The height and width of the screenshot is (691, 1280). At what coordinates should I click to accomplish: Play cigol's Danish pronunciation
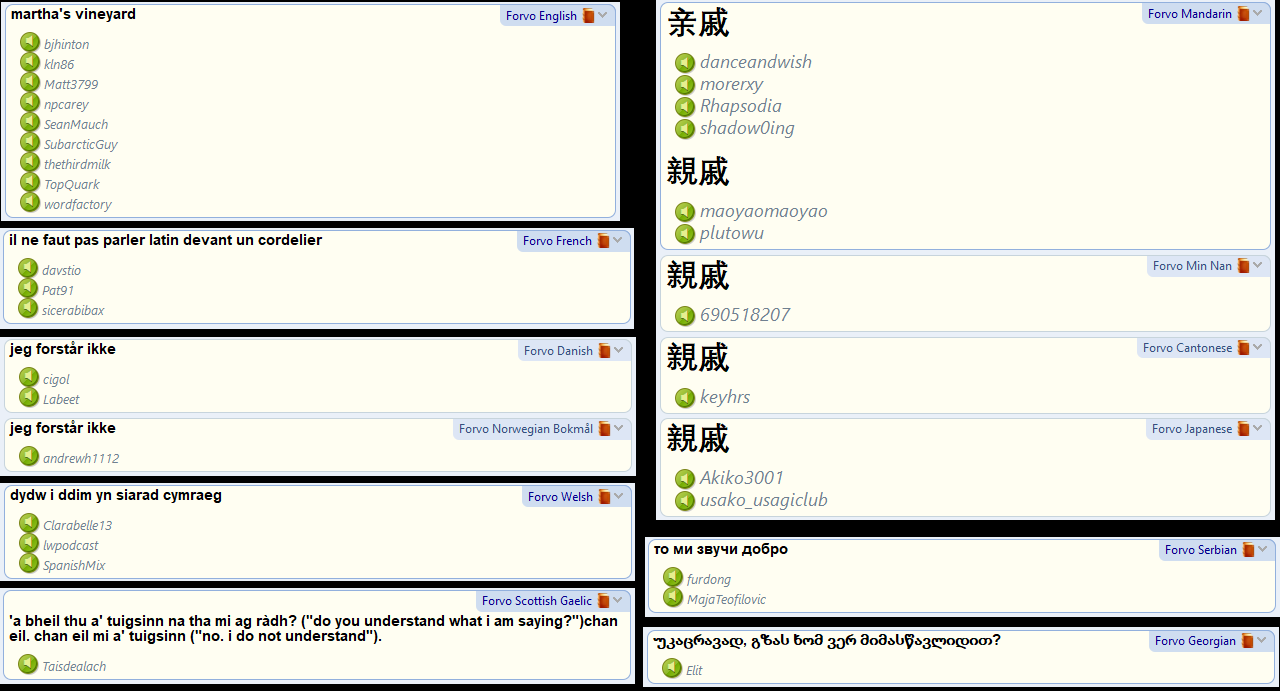click(29, 378)
